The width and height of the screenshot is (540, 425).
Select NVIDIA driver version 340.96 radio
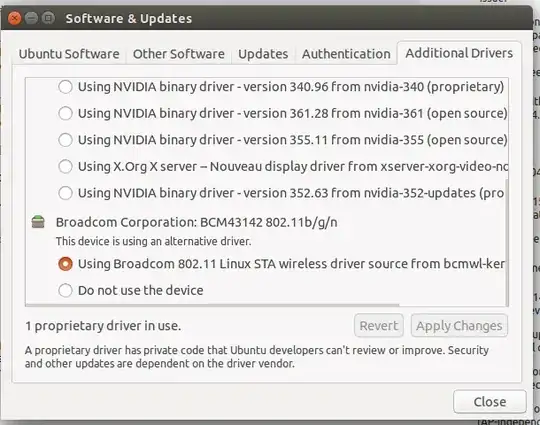65,87
